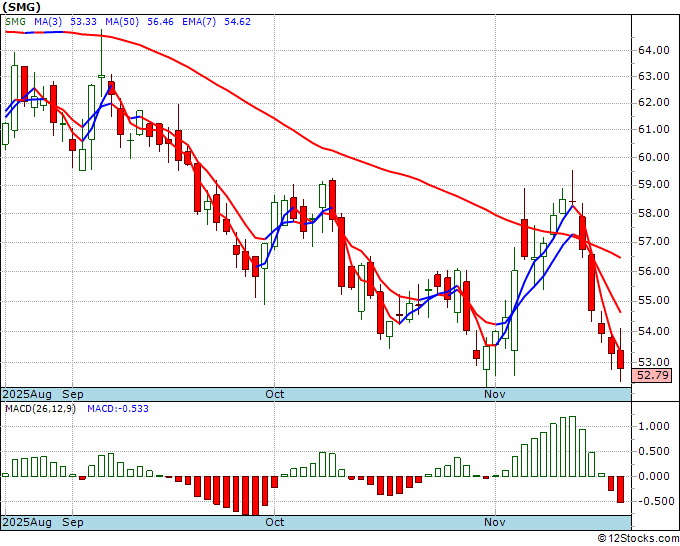Click the current price tag 52.79
The width and height of the screenshot is (680, 546).
pyautogui.click(x=652, y=375)
